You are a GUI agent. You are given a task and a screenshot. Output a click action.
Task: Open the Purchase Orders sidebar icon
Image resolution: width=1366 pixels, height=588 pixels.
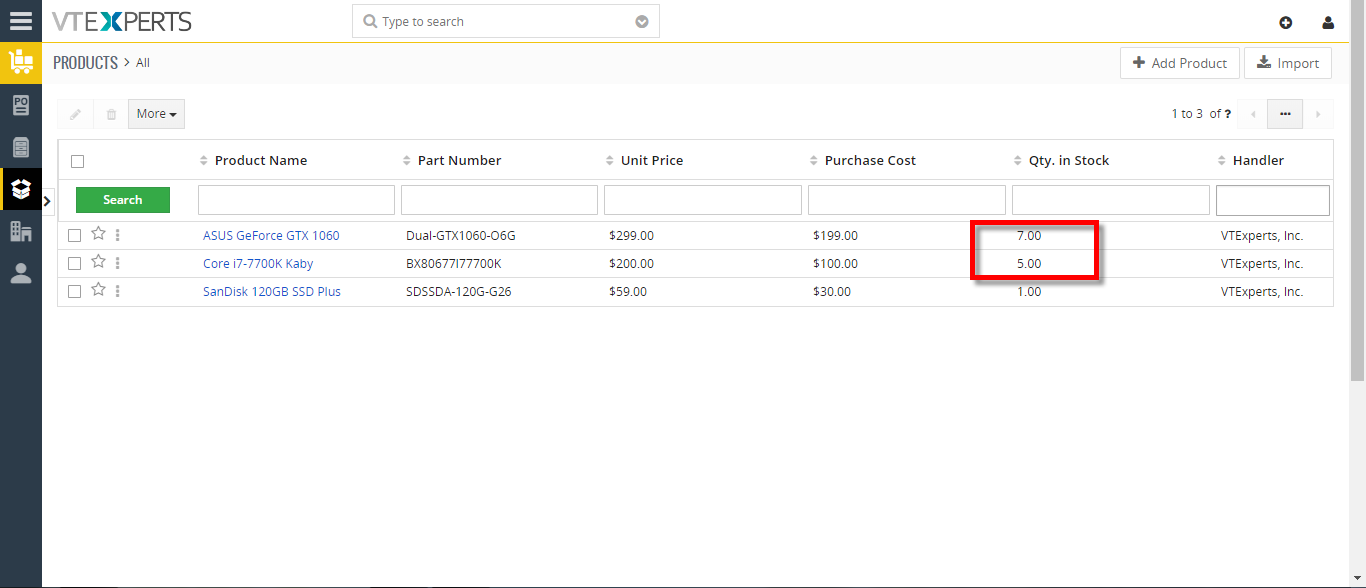(20, 105)
